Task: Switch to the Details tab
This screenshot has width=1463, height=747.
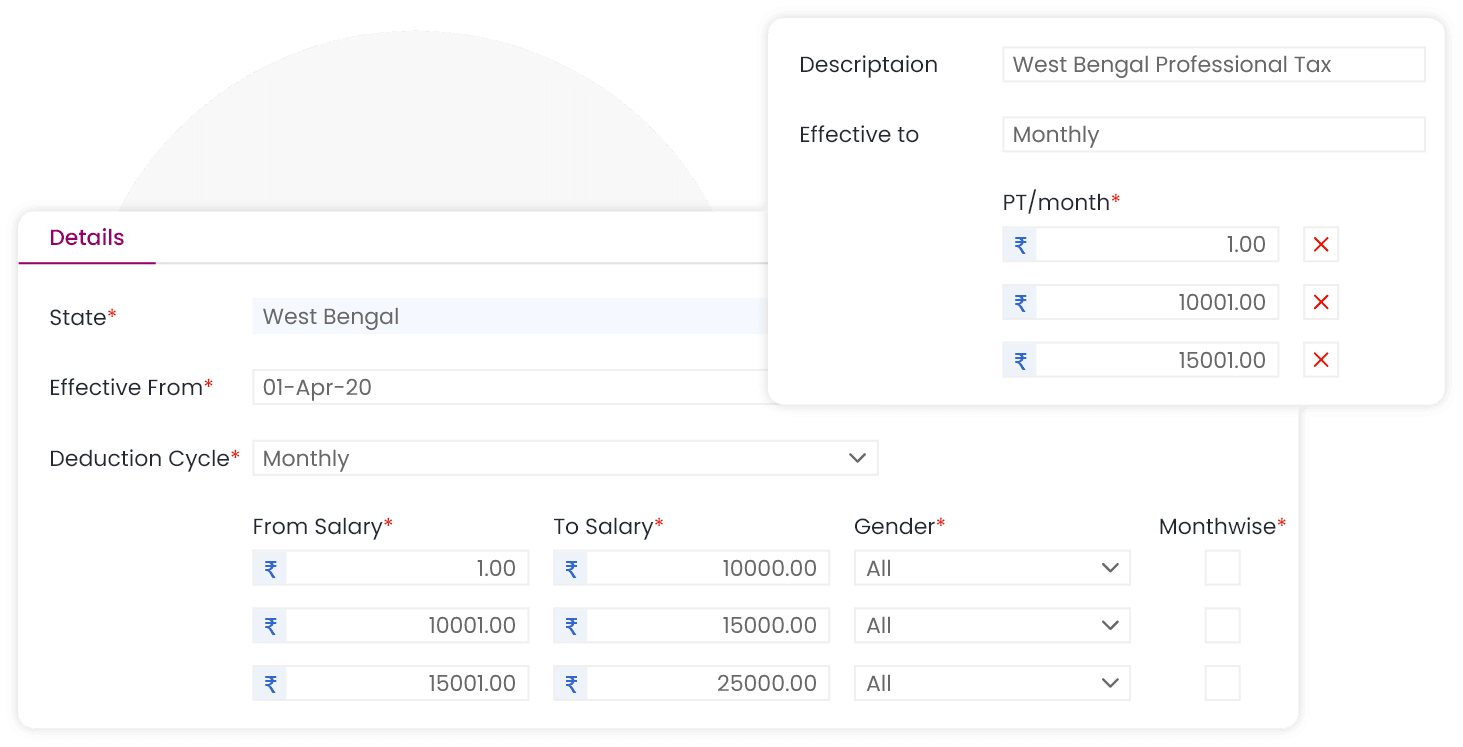Action: coord(87,238)
